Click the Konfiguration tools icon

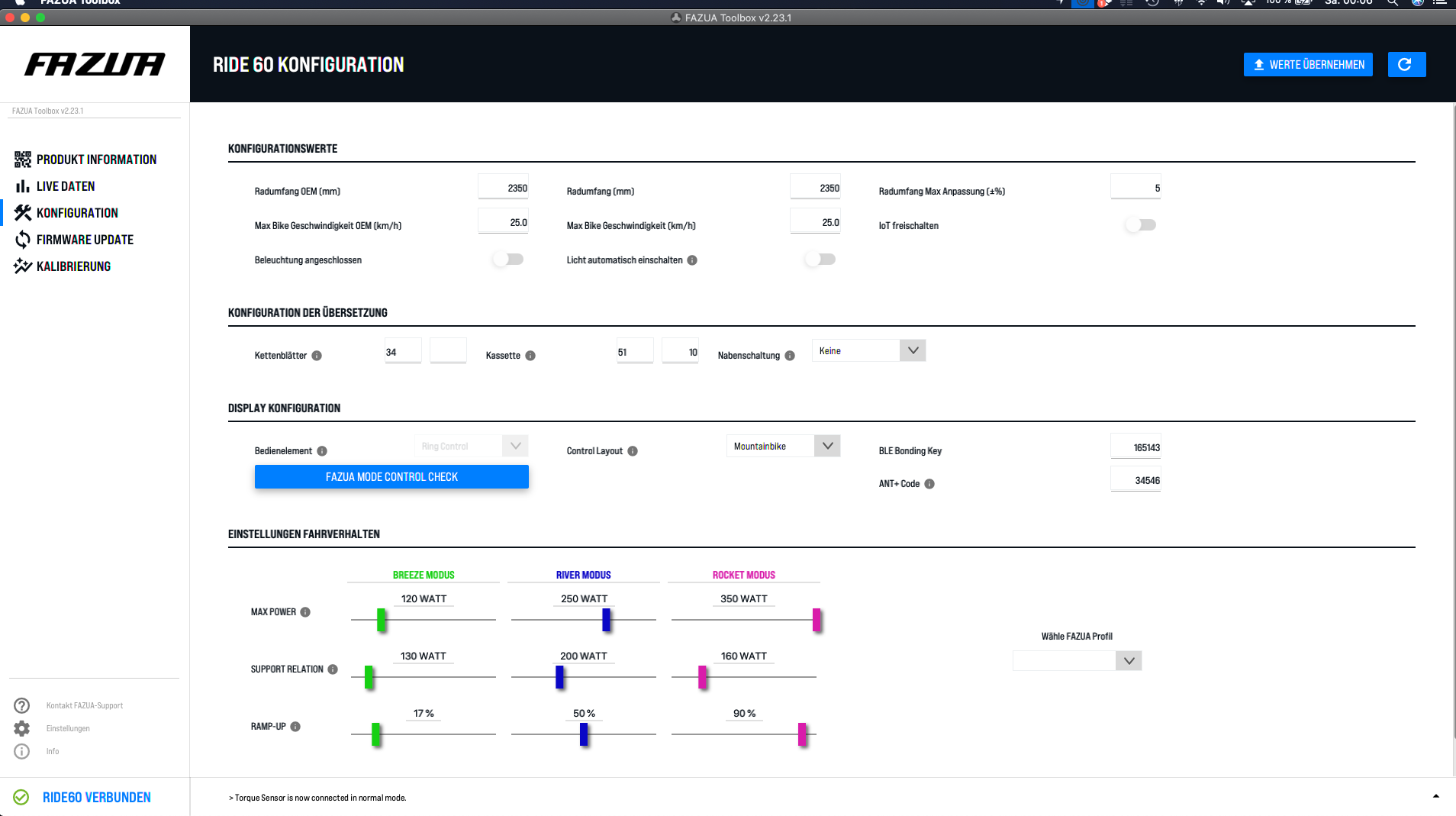pos(22,213)
